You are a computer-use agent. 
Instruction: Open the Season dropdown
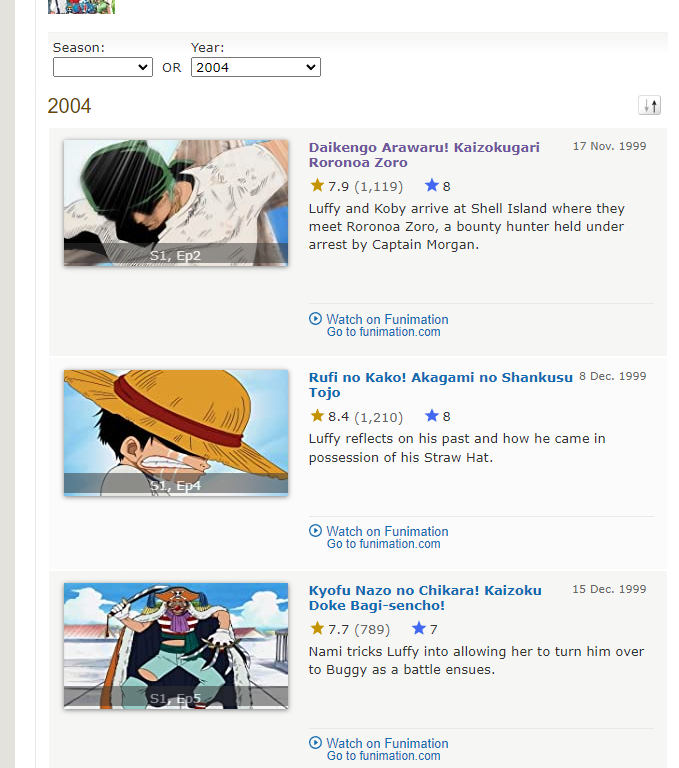pos(102,67)
